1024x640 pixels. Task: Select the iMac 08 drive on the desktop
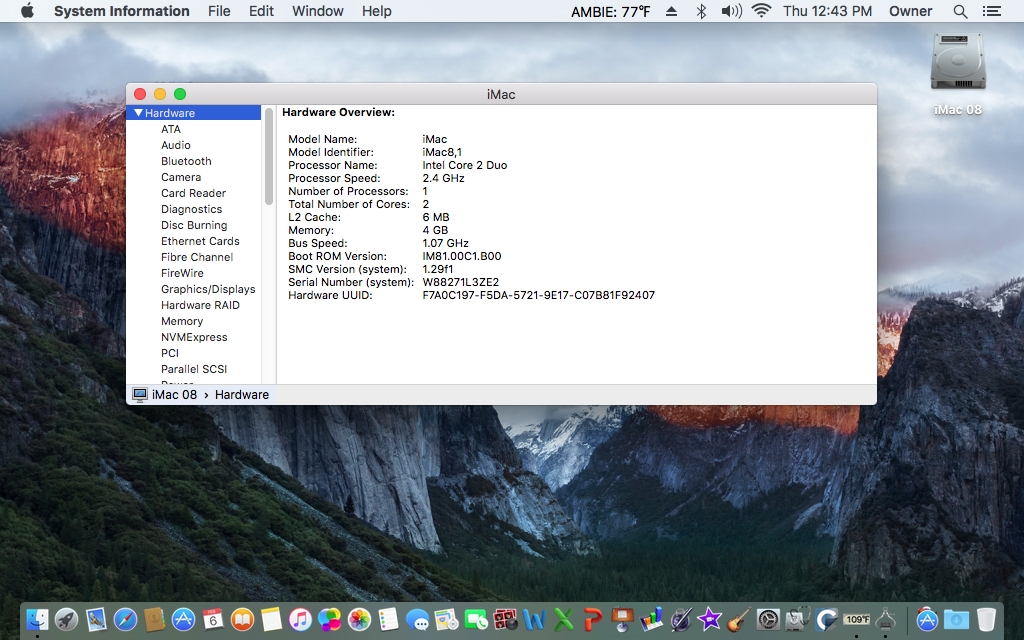tap(957, 74)
